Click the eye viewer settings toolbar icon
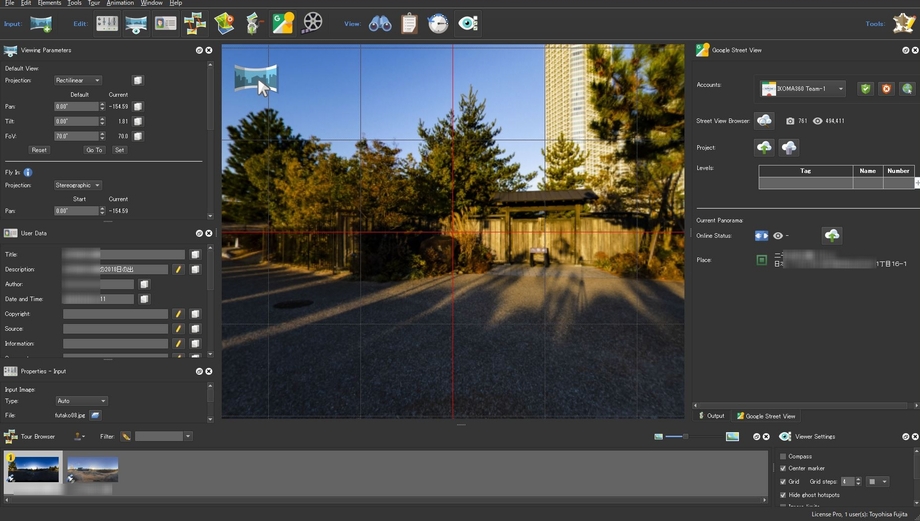The height and width of the screenshot is (521, 920). (x=468, y=23)
